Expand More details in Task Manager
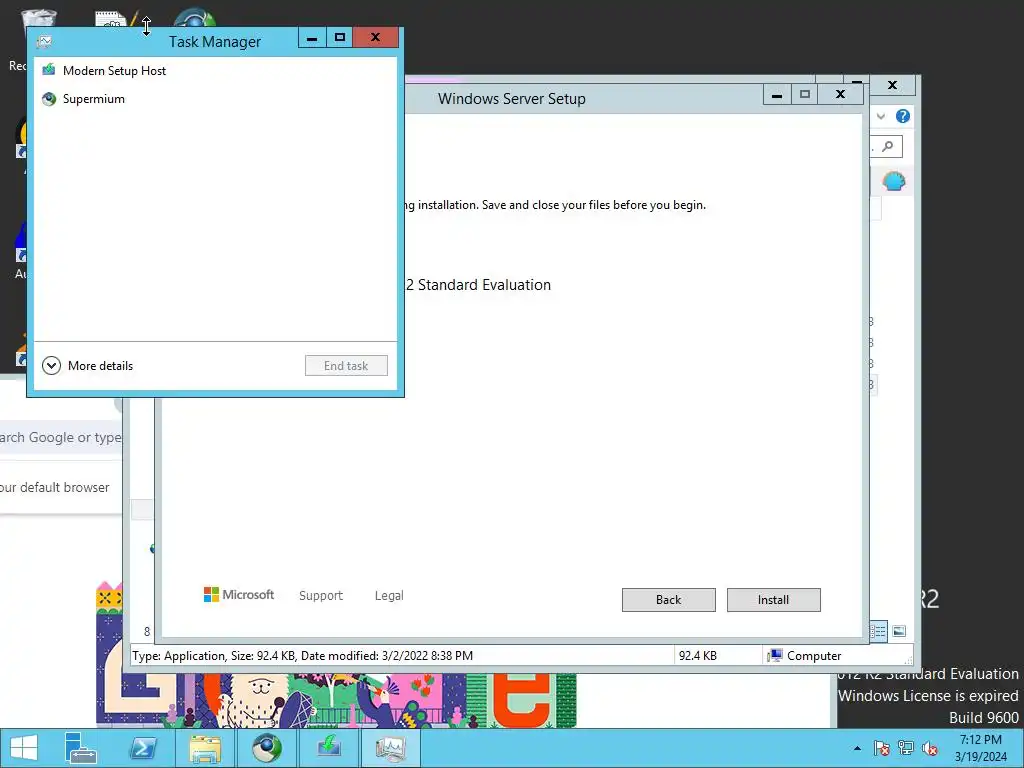This screenshot has width=1024, height=768. pyautogui.click(x=88, y=366)
